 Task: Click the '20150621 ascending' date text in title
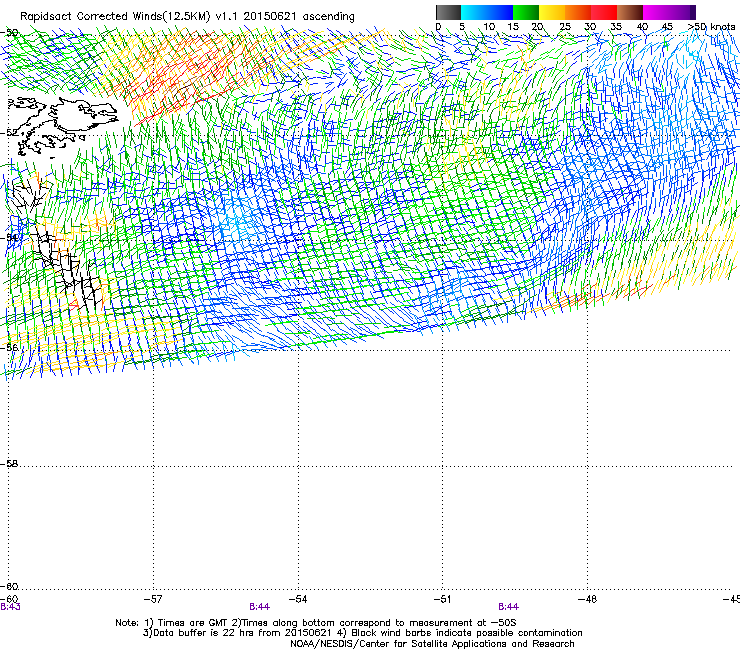299,17
